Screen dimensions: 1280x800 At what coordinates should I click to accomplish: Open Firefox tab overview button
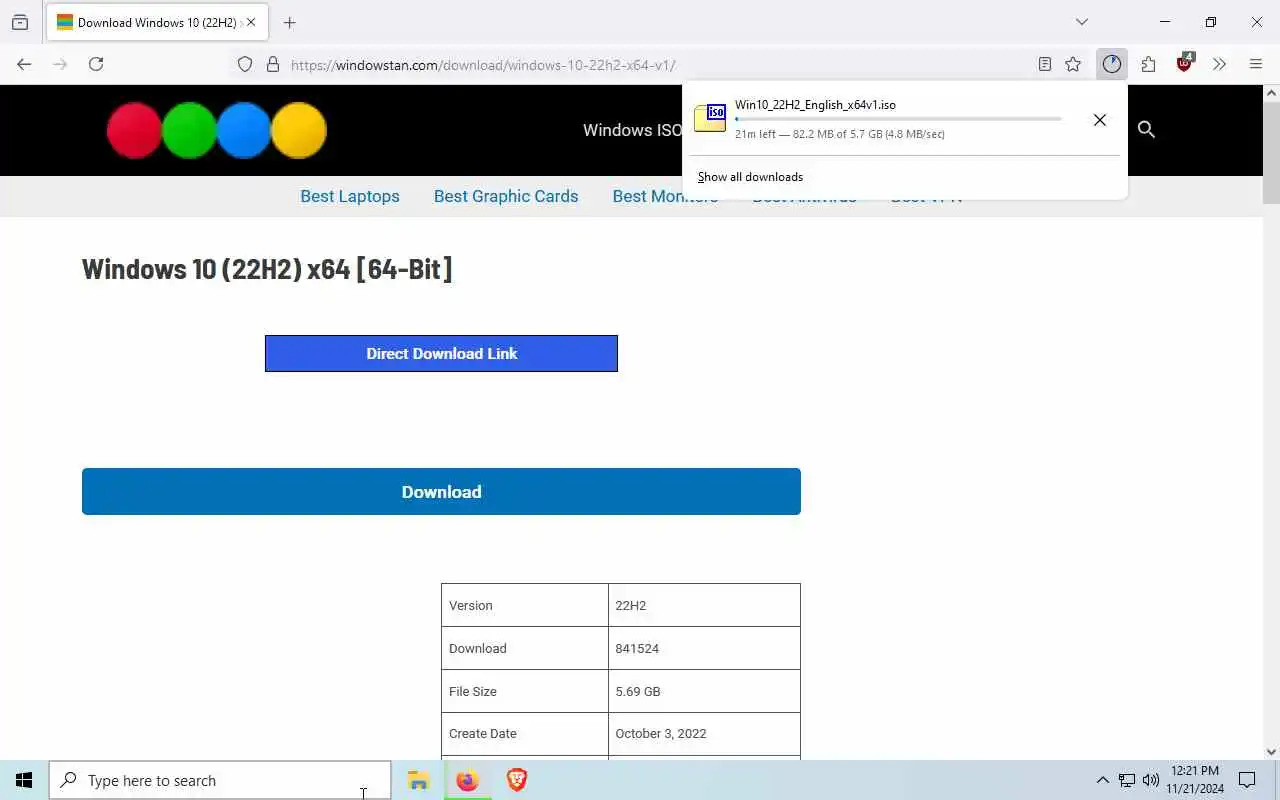(20, 22)
